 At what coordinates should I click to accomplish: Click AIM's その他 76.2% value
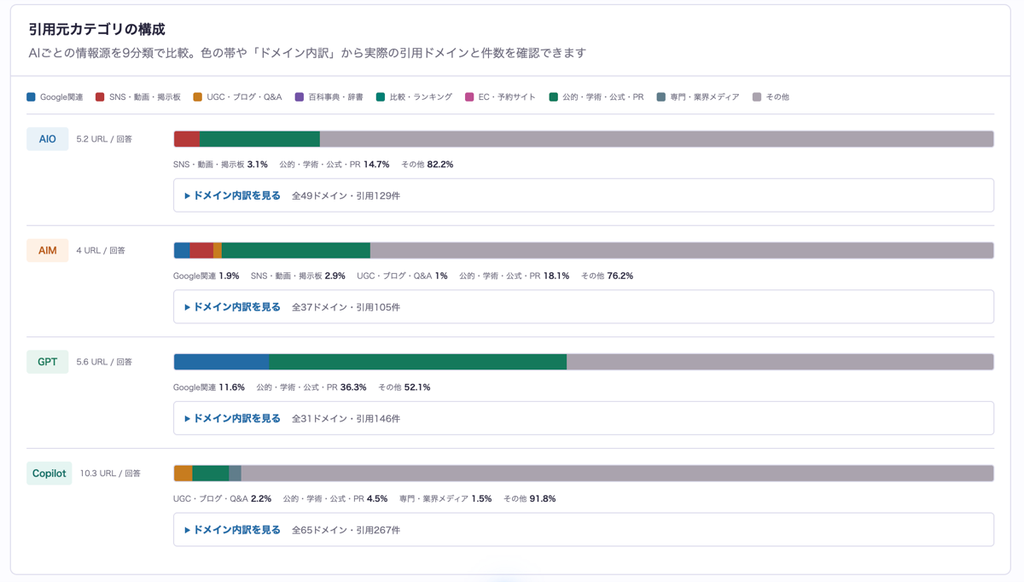607,276
